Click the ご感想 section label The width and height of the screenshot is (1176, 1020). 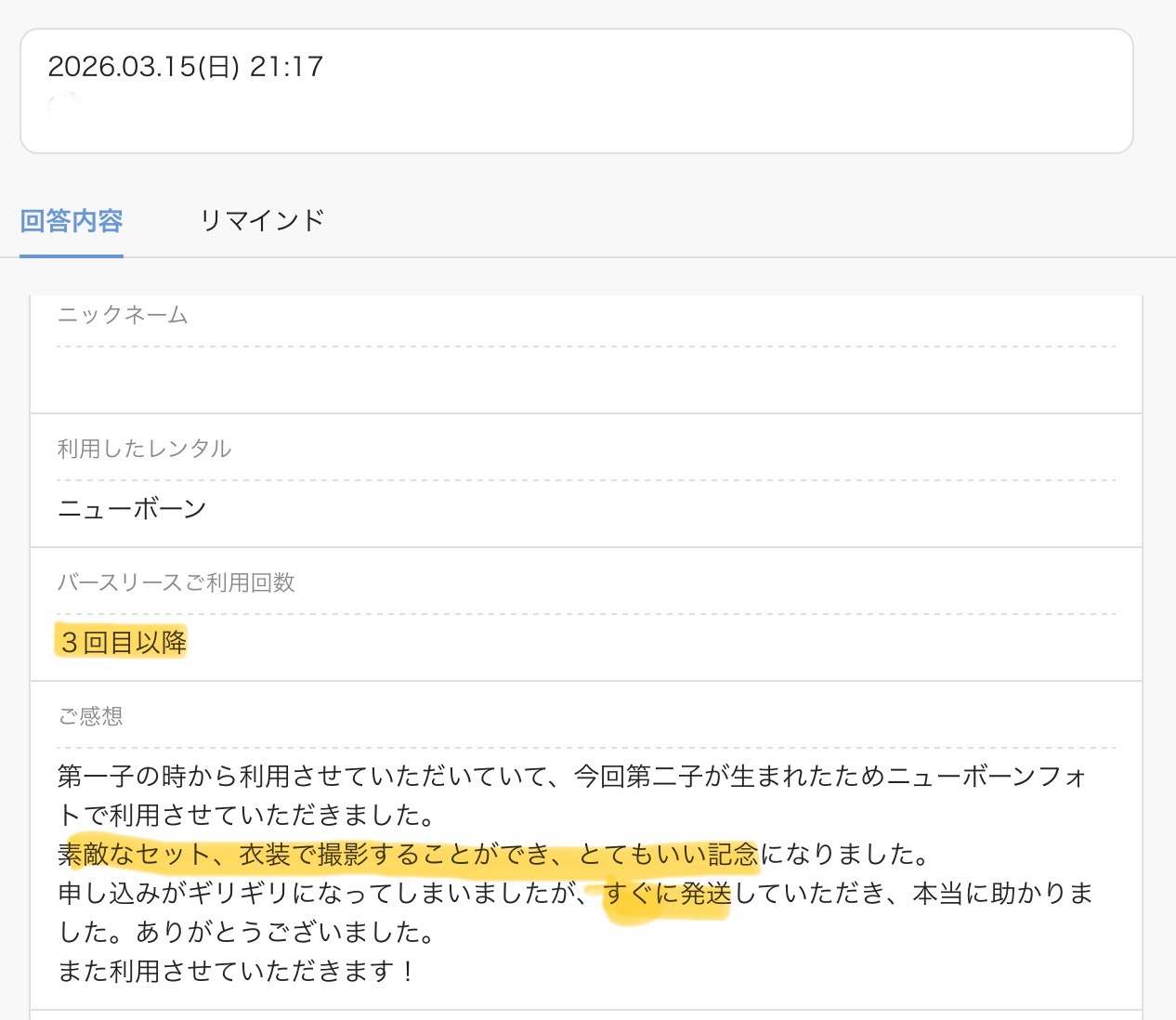(x=90, y=716)
